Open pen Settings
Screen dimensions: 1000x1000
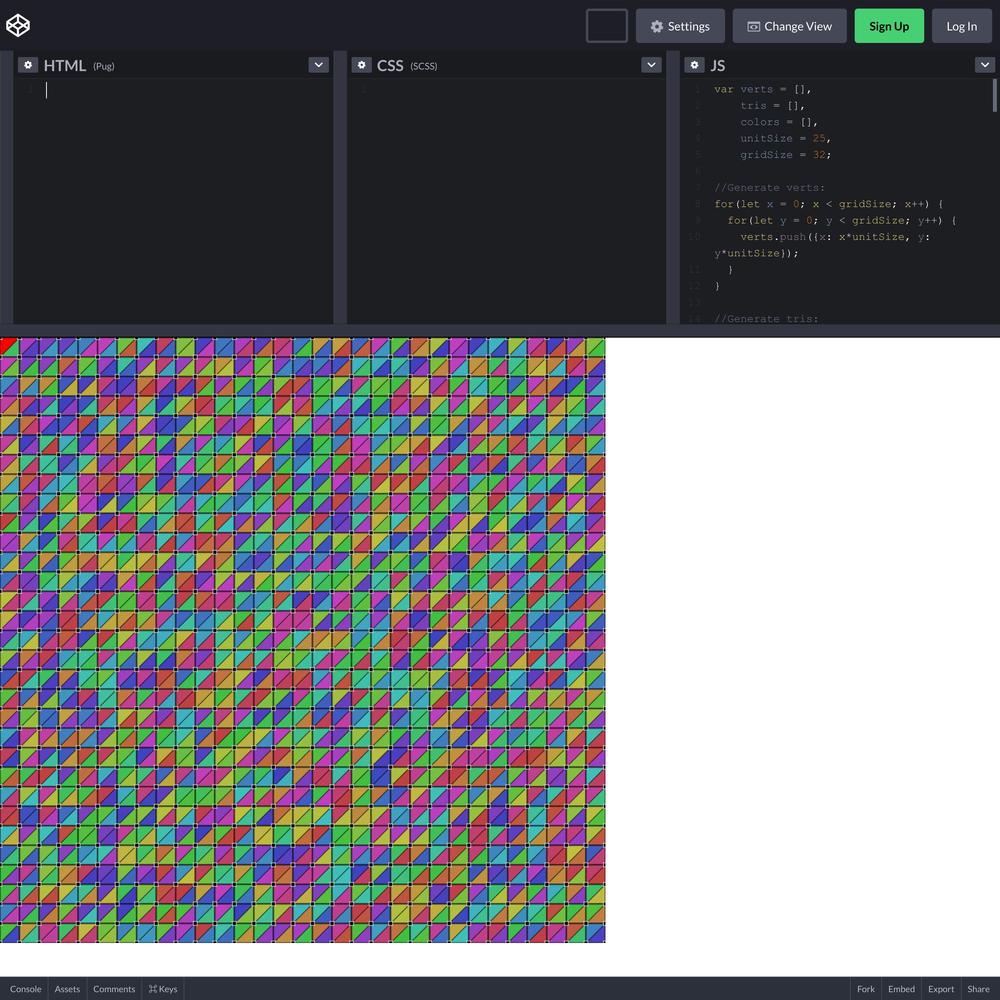point(680,26)
